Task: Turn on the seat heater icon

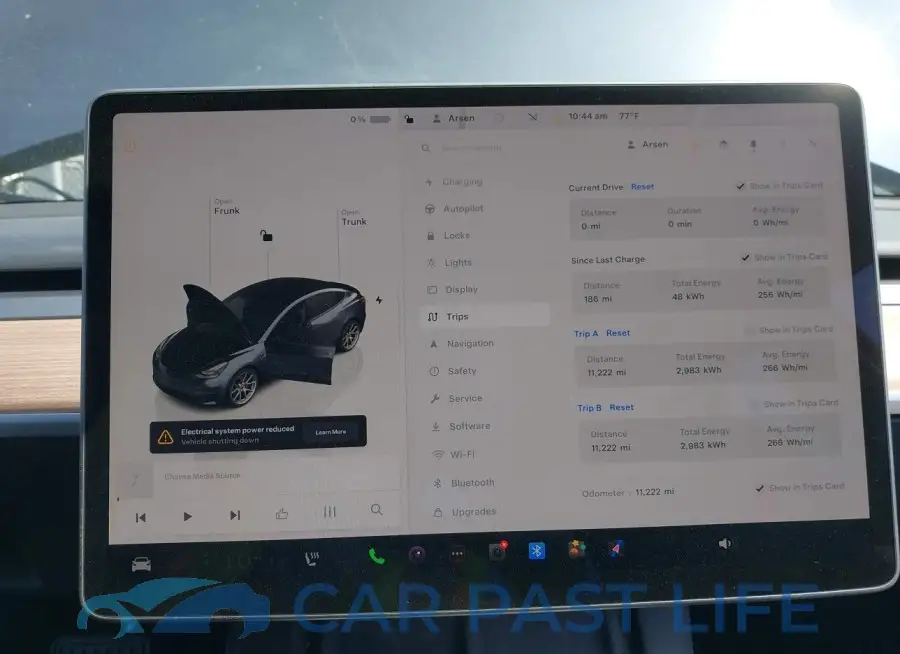Action: 312,558
